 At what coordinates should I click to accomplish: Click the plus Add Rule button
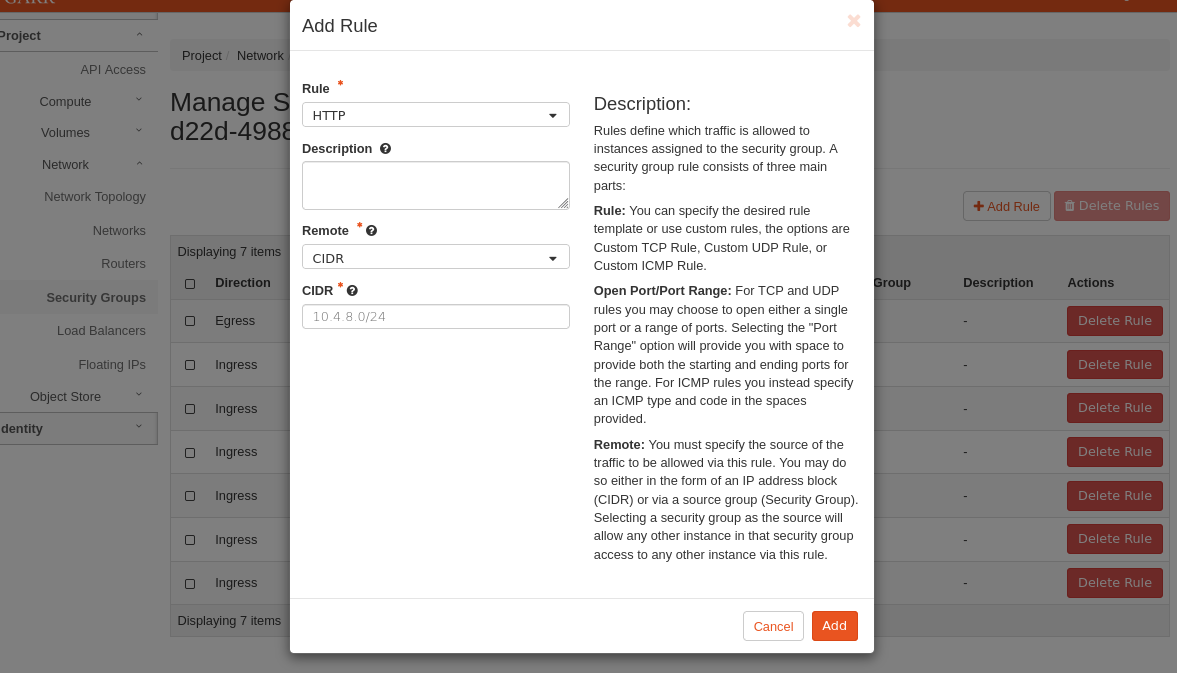tap(1006, 206)
